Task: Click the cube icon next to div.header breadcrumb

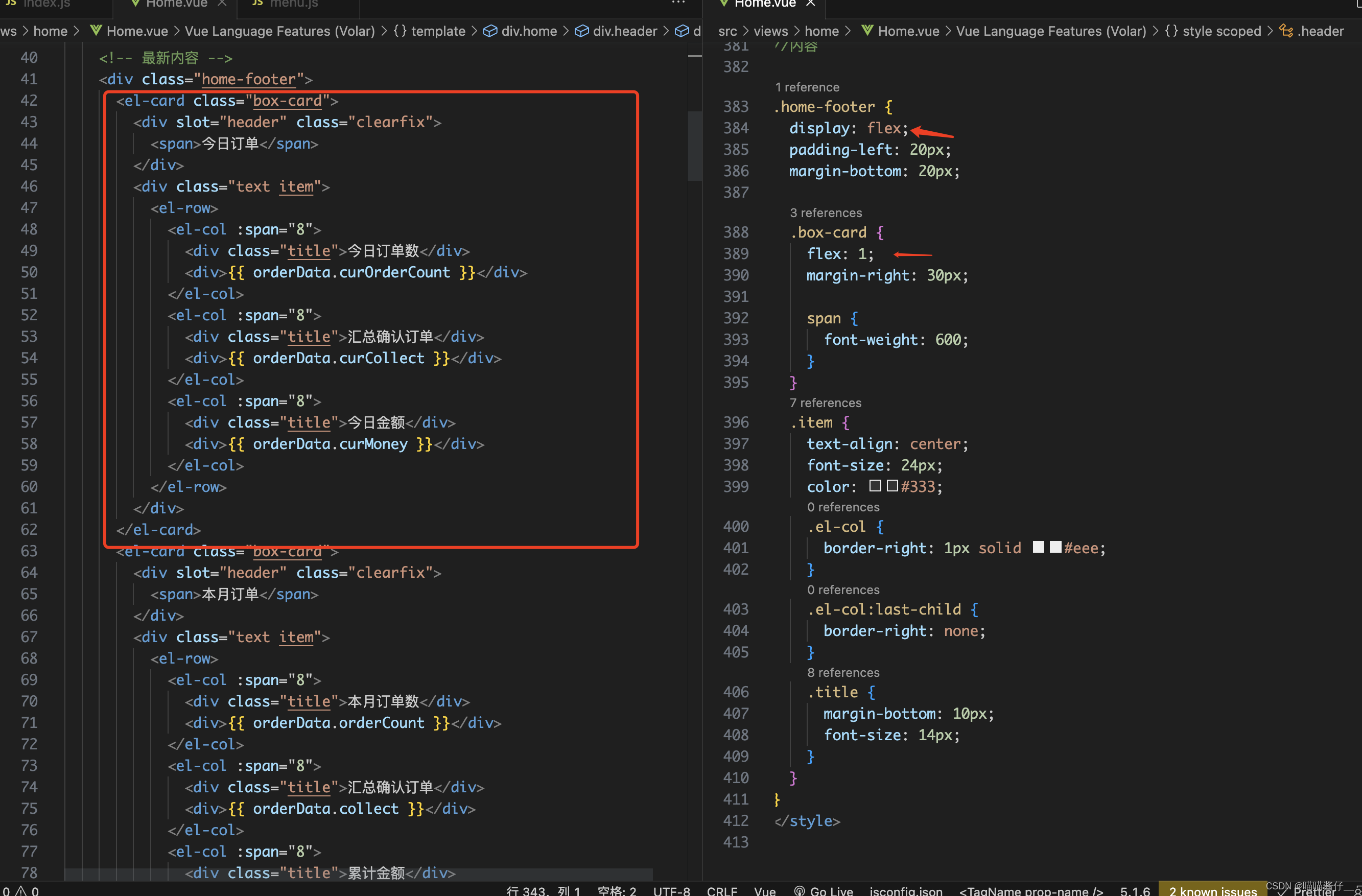Action: (x=581, y=31)
